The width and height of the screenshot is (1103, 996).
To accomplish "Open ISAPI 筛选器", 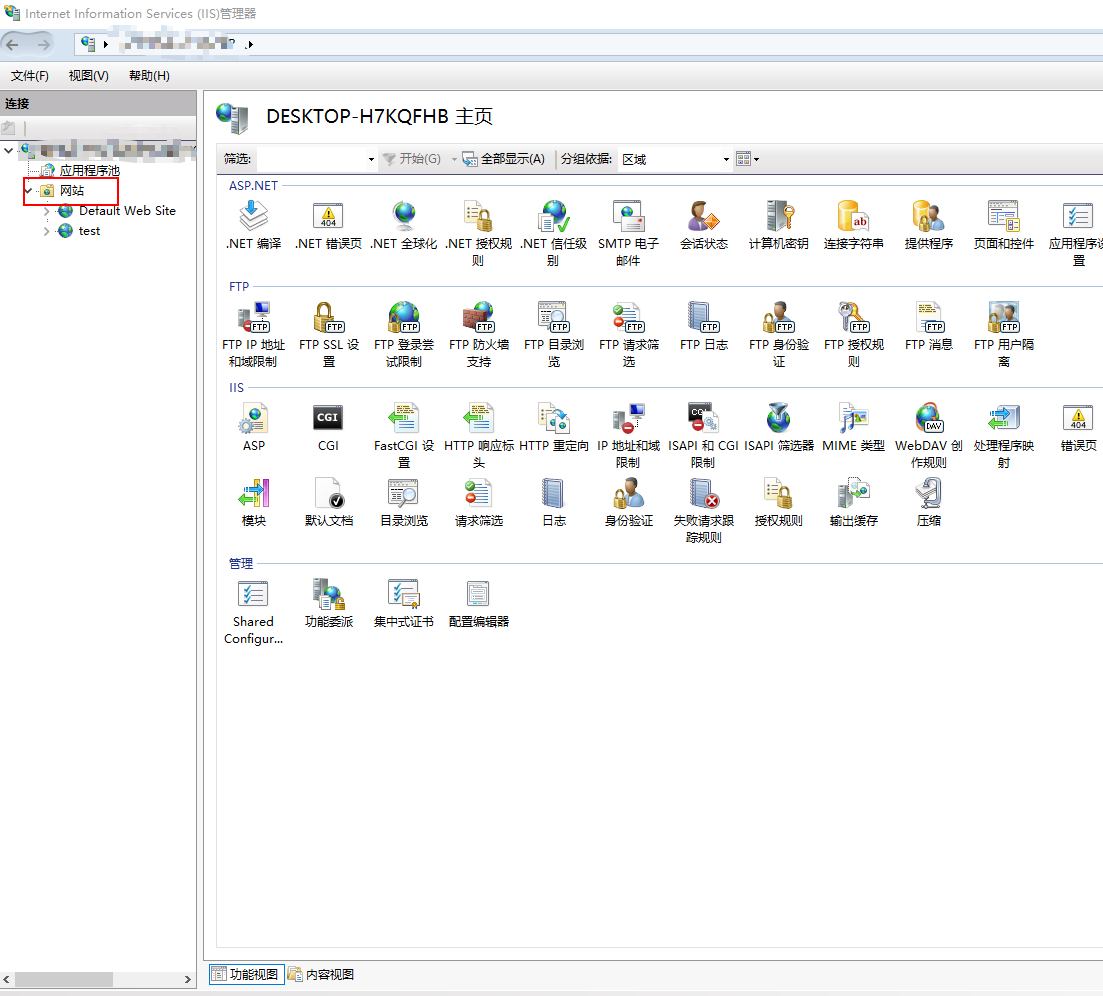I will click(x=779, y=428).
